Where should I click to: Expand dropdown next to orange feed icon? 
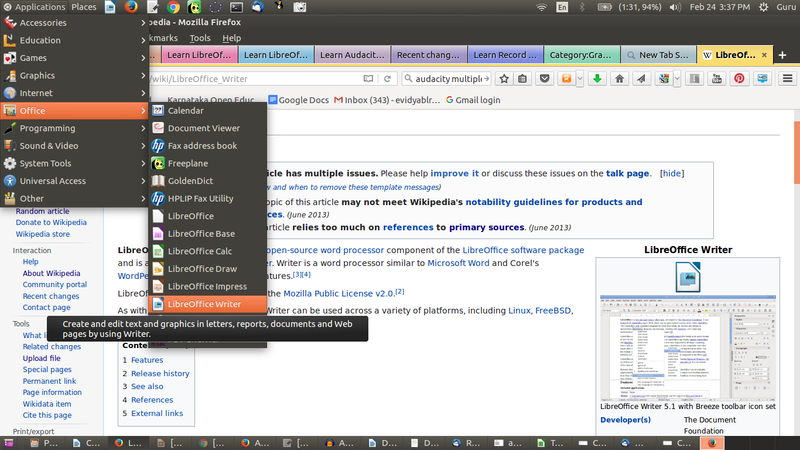[580, 79]
